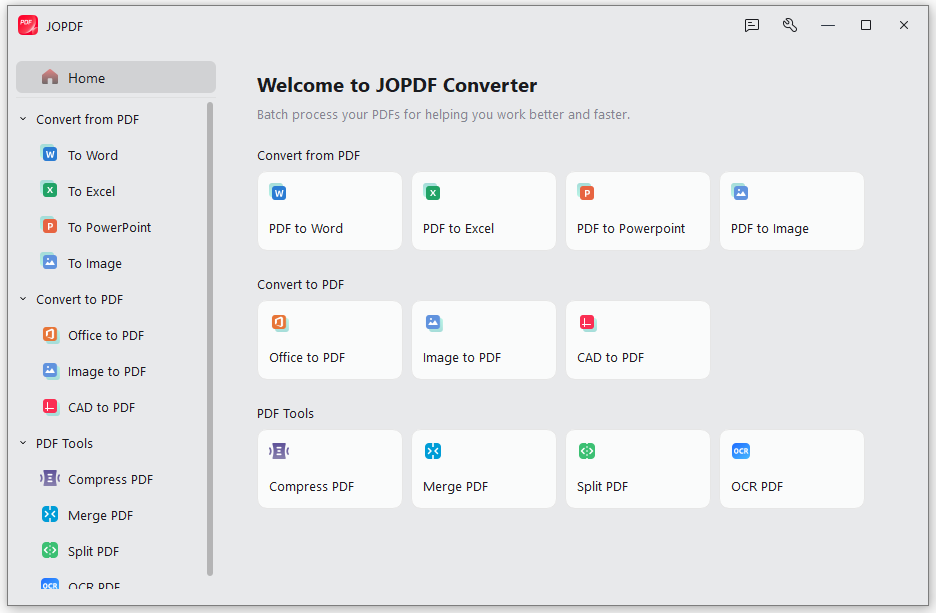Open the PDF to Excel card label
Image resolution: width=936 pixels, height=613 pixels.
click(x=458, y=229)
